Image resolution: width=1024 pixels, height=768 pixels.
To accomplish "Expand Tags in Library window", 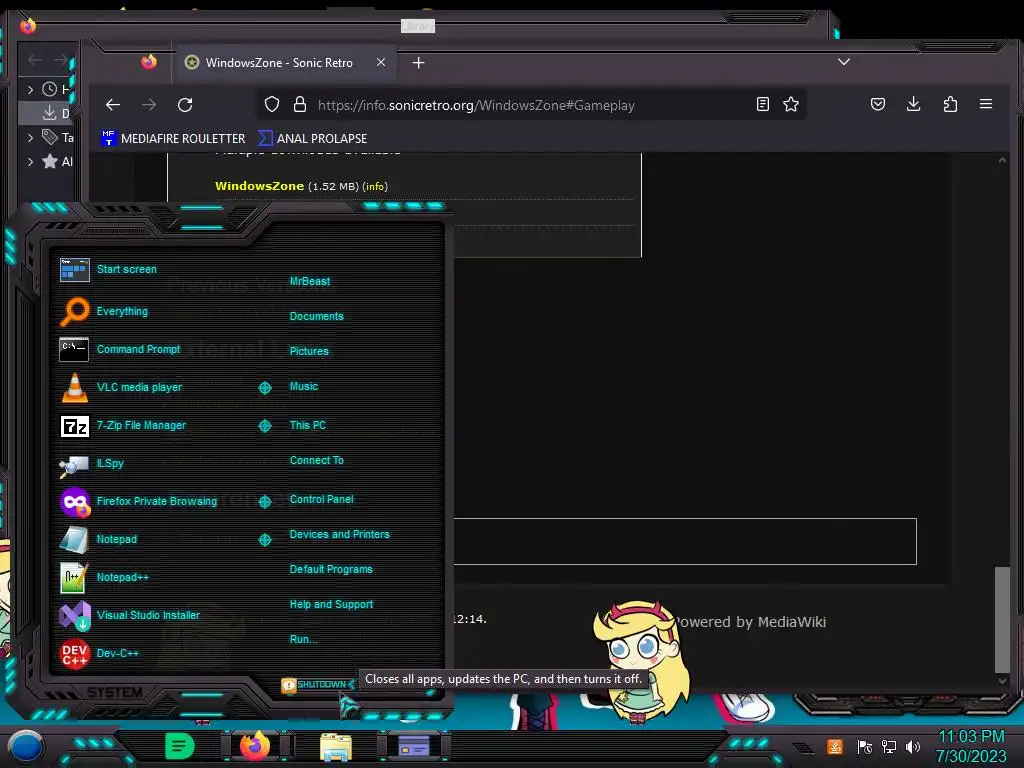I will coord(31,138).
